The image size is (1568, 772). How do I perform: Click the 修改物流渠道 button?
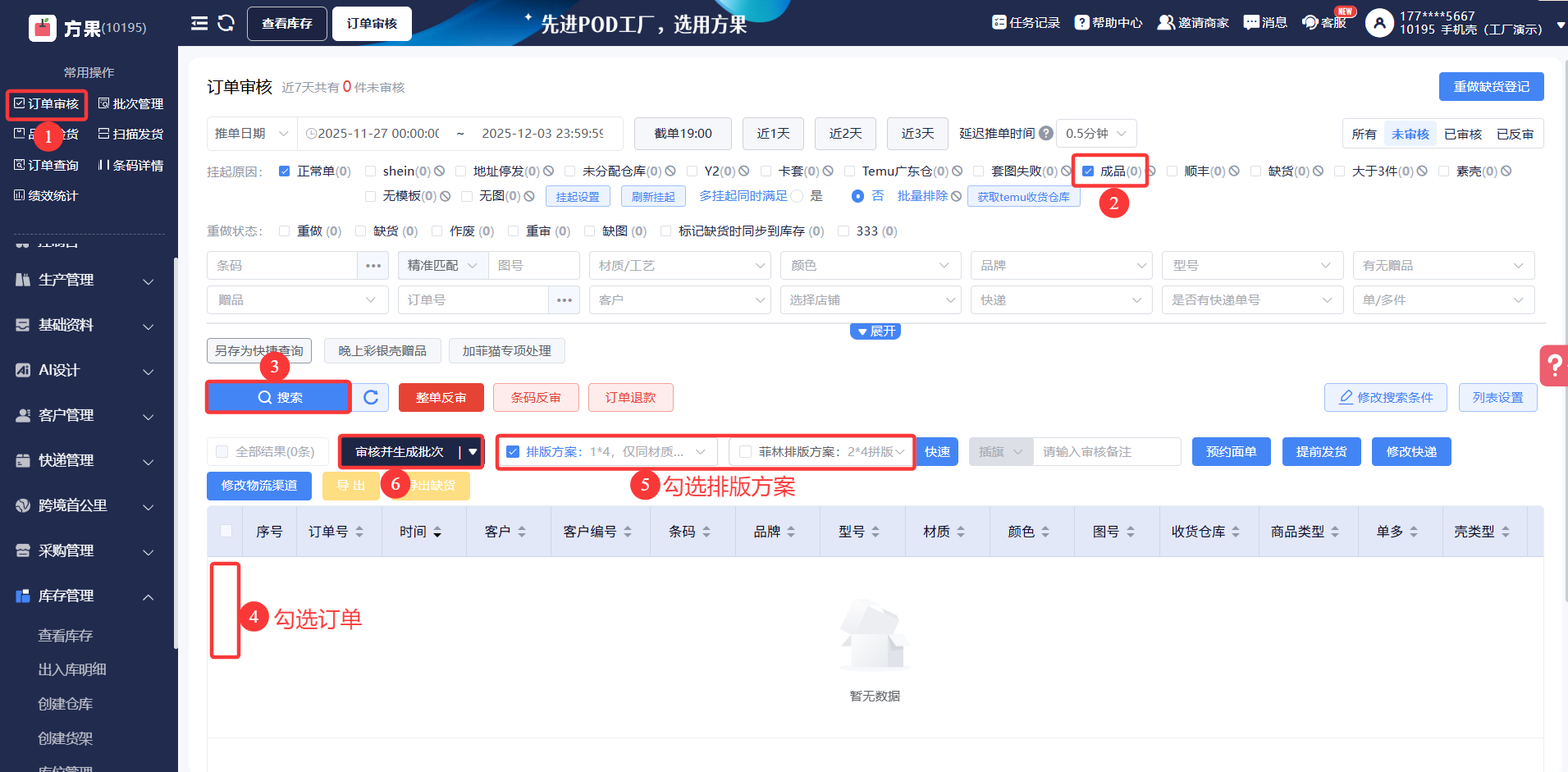click(x=259, y=486)
